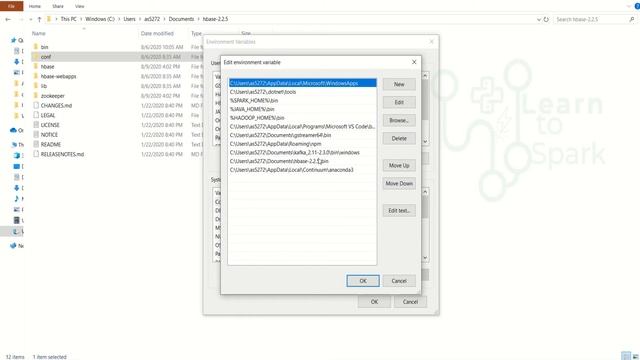
Task: Click the OneDrive cloud icon in sidebar
Action: 13,130
